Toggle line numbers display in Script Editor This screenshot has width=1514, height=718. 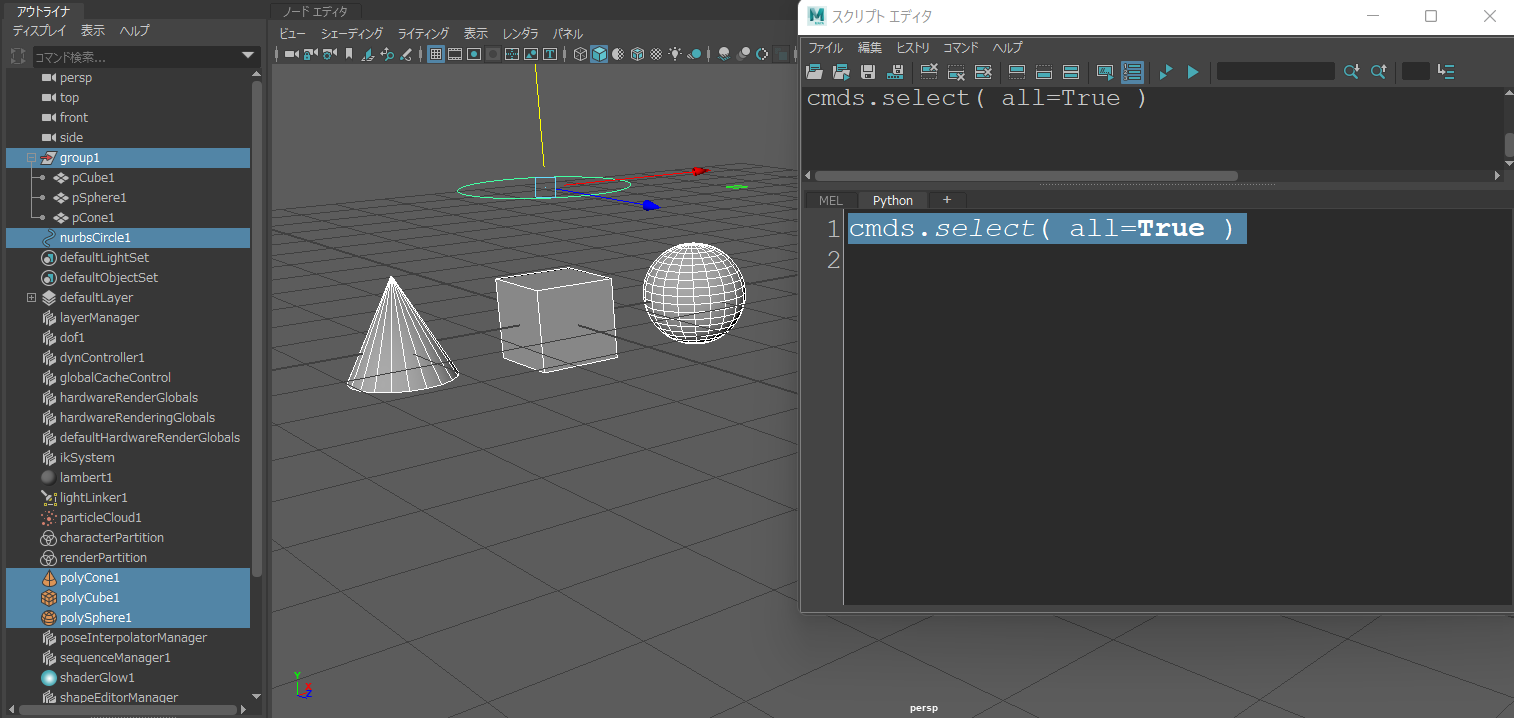coord(1132,72)
